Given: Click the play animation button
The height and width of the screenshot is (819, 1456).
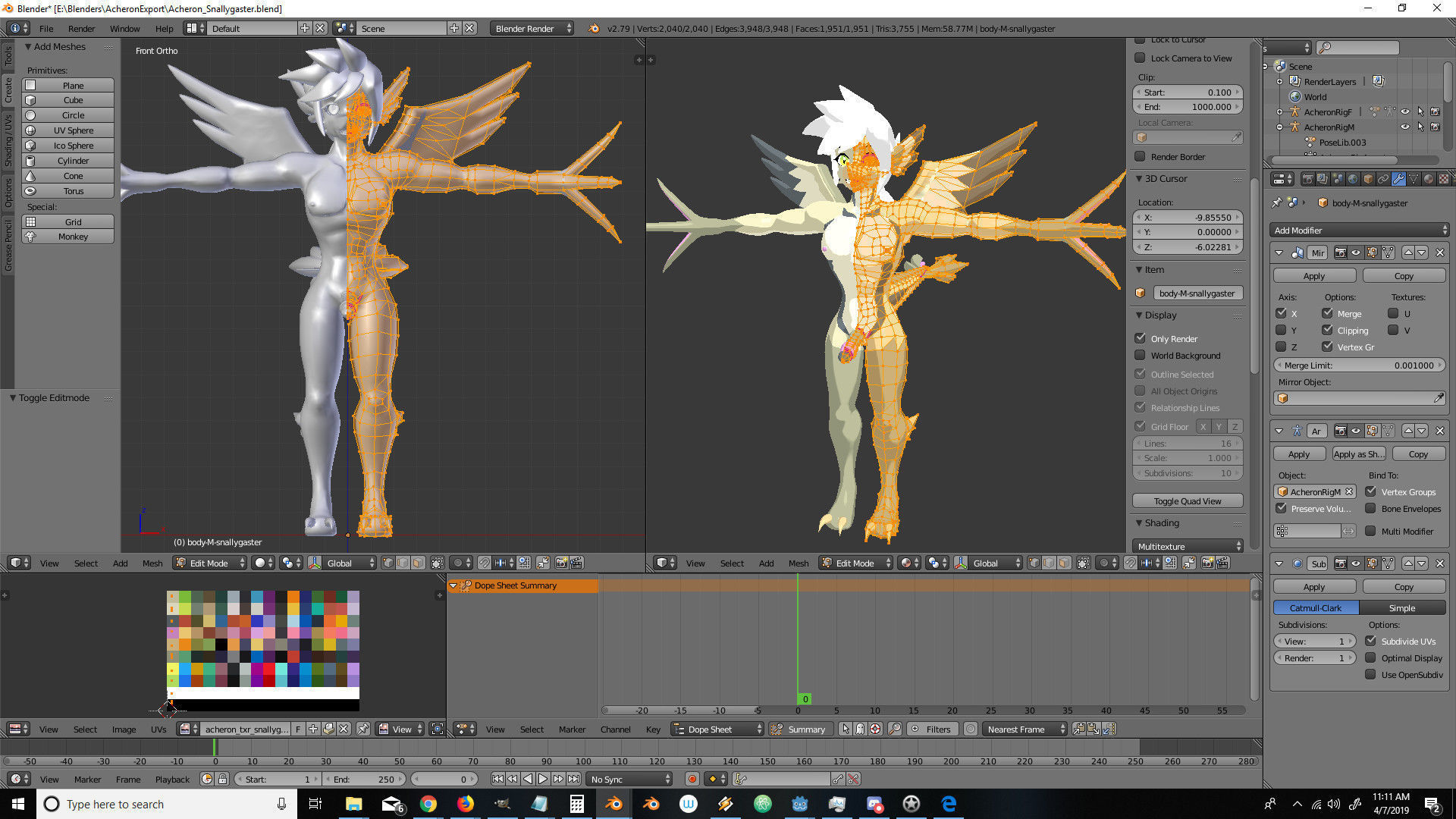Looking at the screenshot, I should click(x=543, y=779).
